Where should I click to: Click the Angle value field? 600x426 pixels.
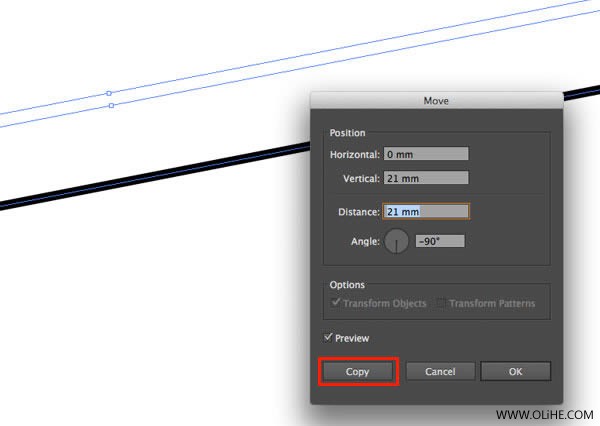pos(440,241)
